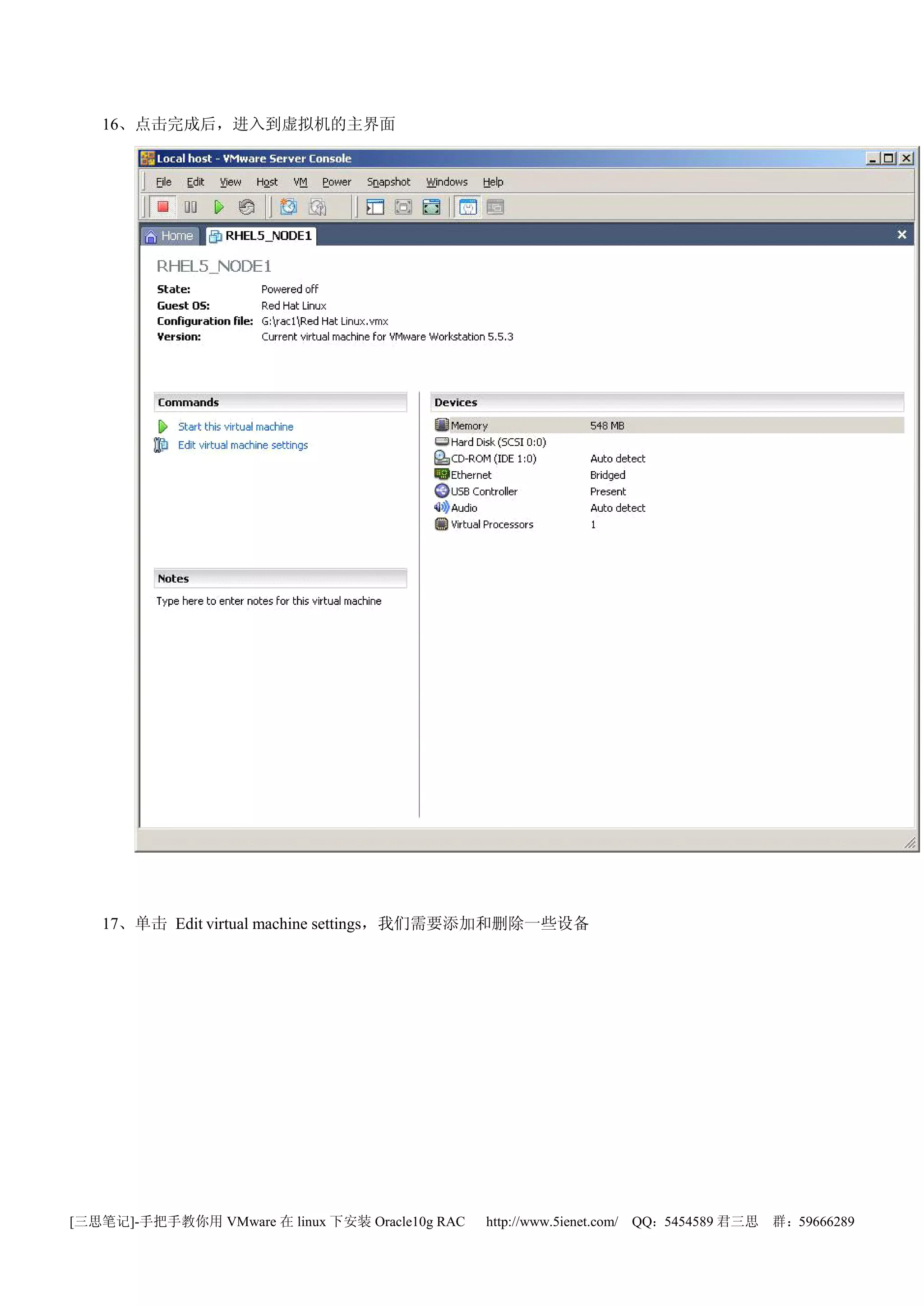Open the Edit menu
The image size is (924, 1307).
tap(195, 182)
